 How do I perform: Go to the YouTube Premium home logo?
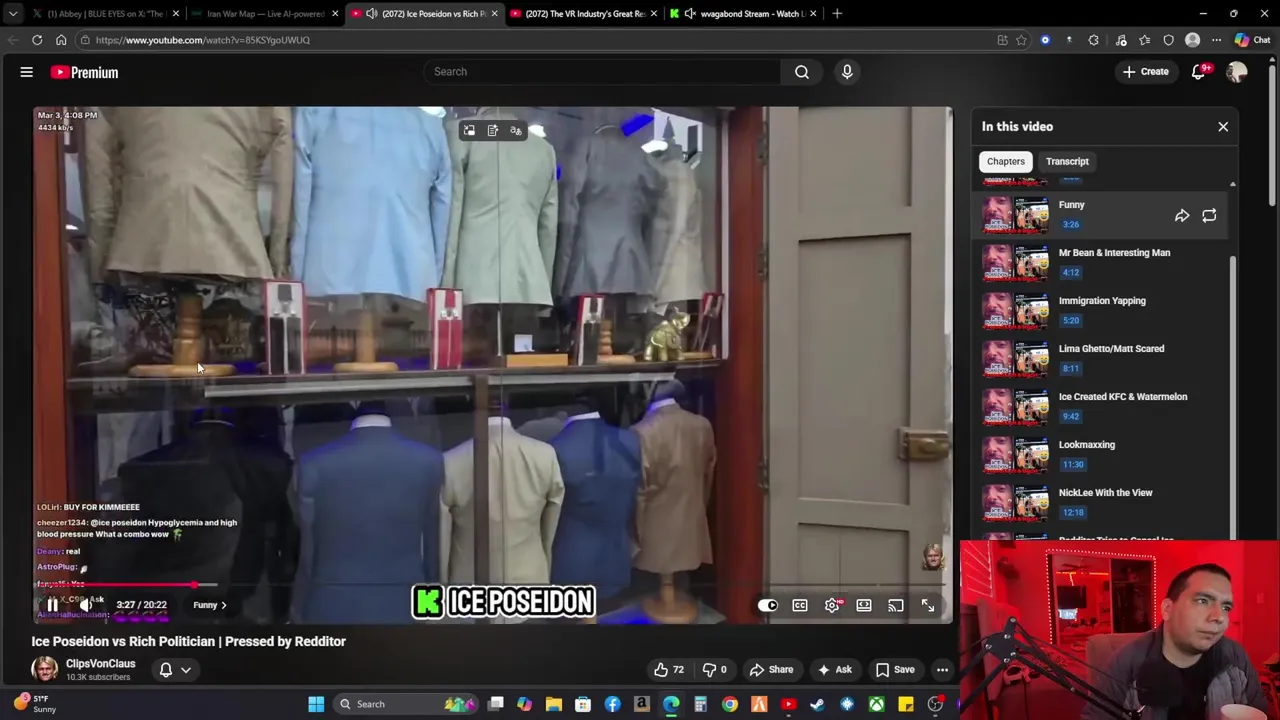tap(85, 72)
